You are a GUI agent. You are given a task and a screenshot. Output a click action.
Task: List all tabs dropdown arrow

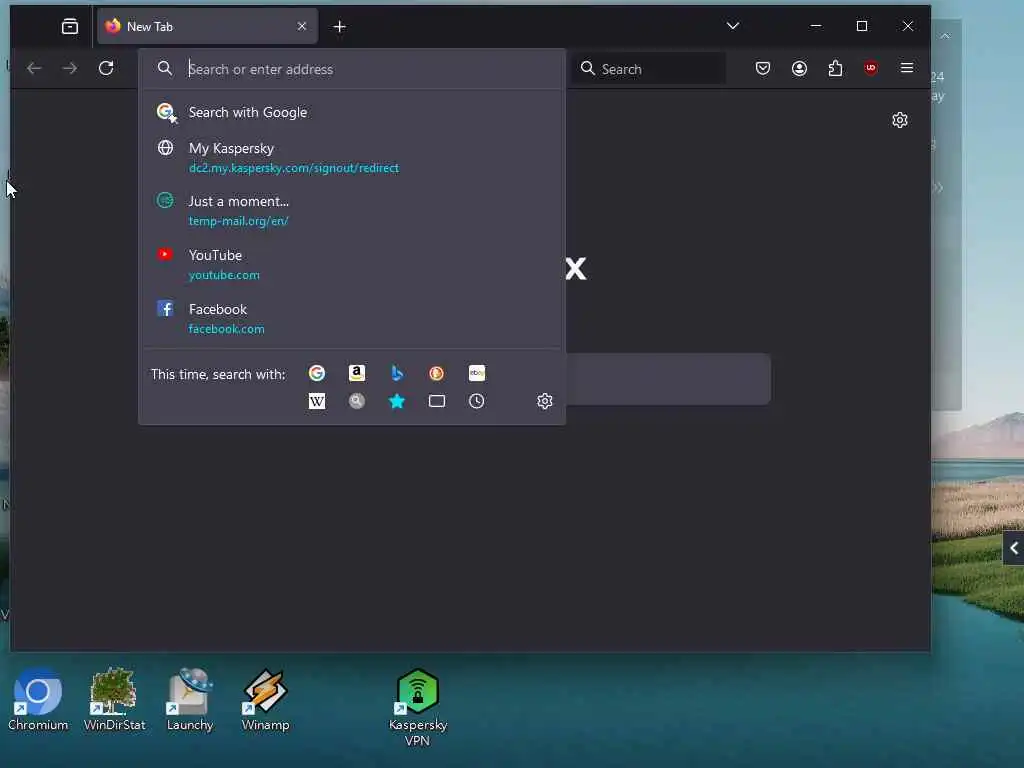point(733,26)
